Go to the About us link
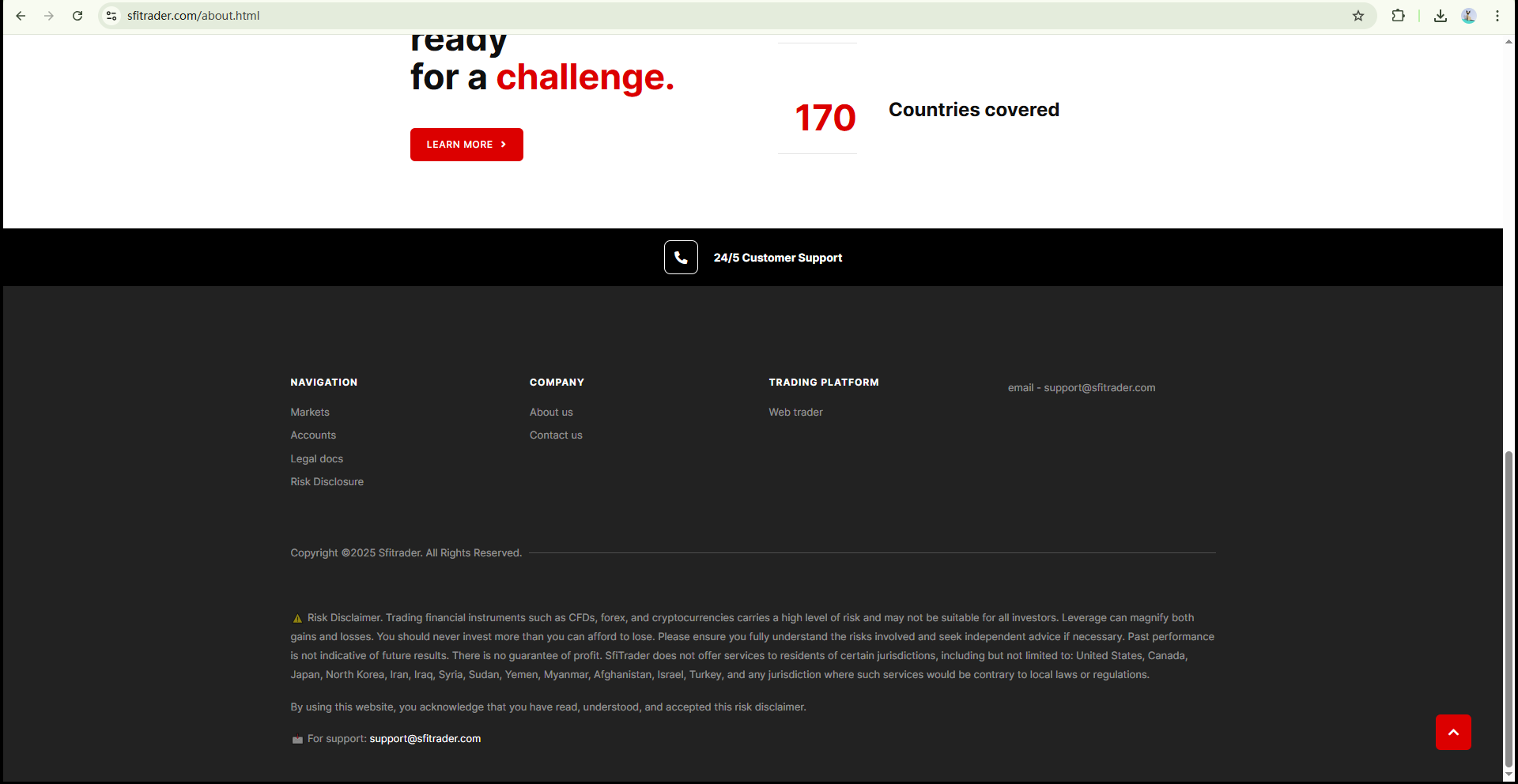 point(551,413)
